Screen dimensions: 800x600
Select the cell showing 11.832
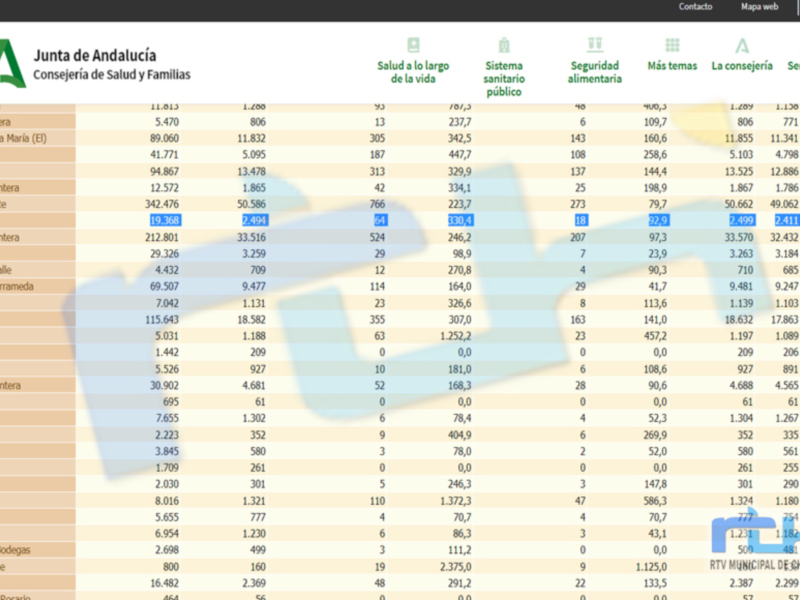coord(251,138)
